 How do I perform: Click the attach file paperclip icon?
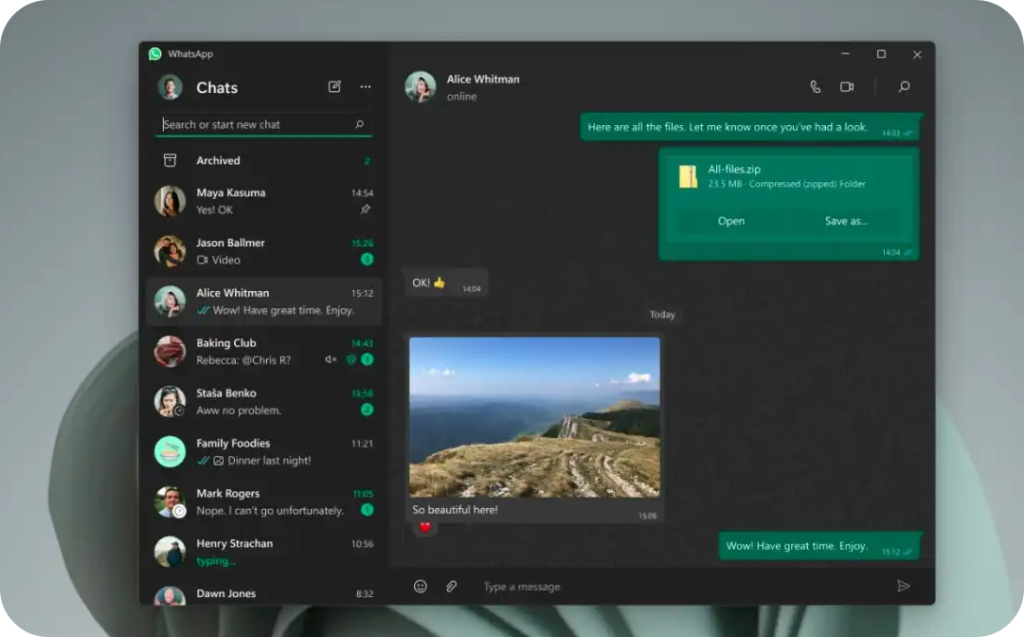pyautogui.click(x=451, y=586)
